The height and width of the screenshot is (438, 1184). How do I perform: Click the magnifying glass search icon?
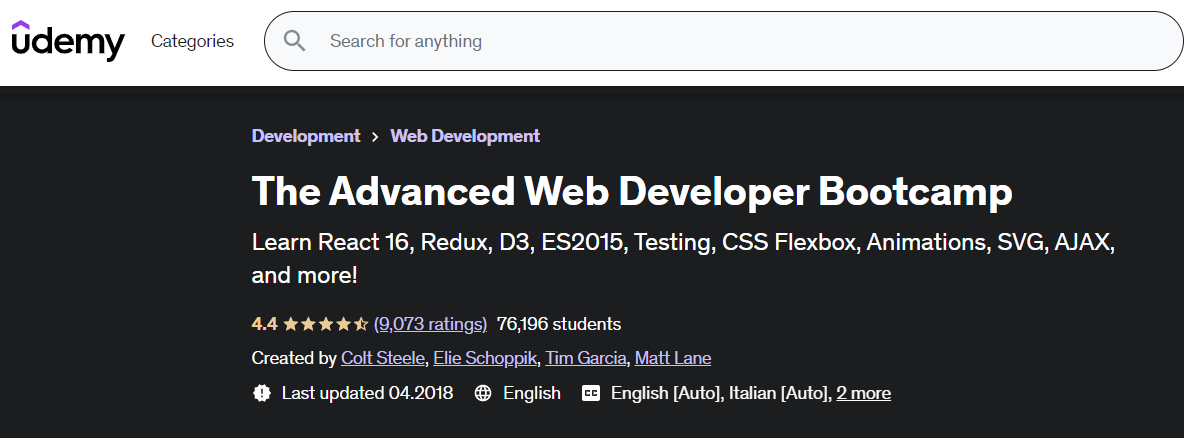click(294, 41)
